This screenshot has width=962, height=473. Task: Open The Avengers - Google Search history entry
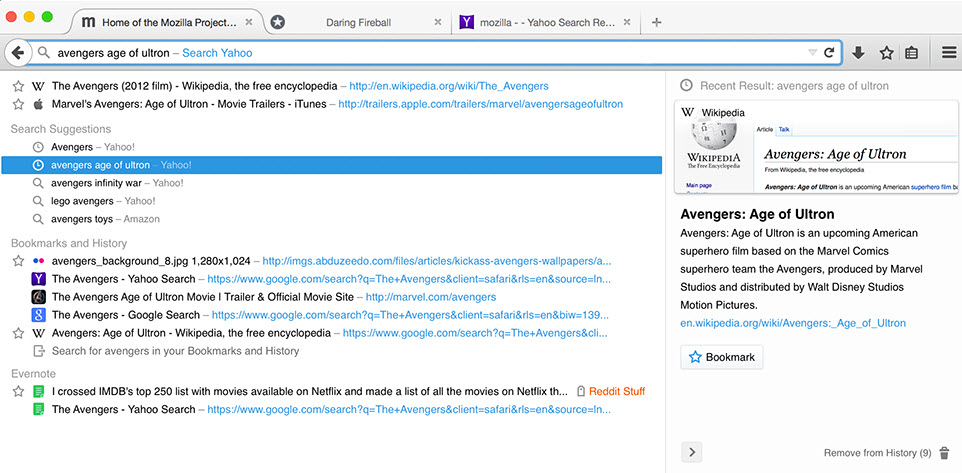(x=126, y=315)
